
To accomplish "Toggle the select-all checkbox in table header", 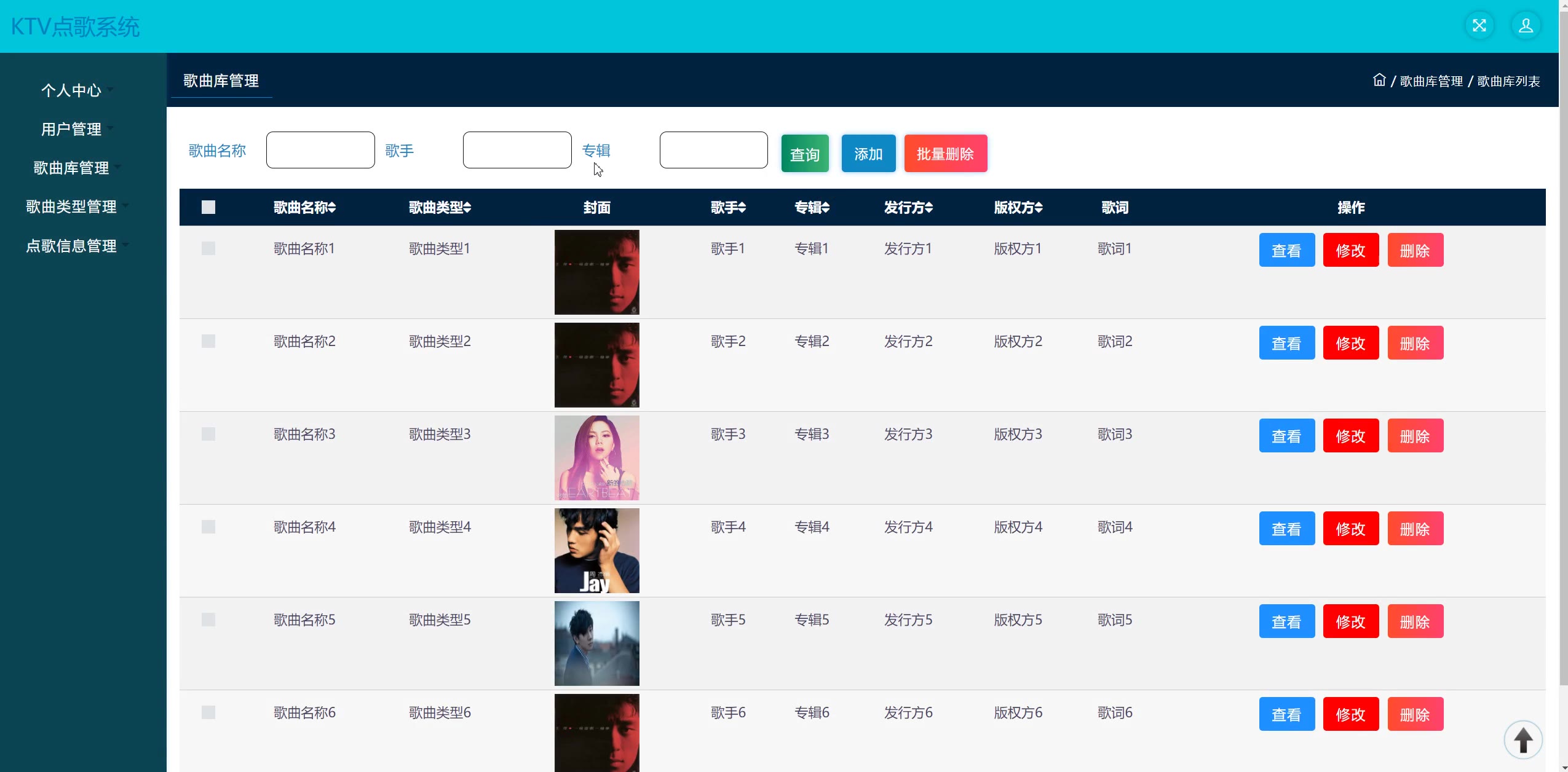I will (208, 207).
